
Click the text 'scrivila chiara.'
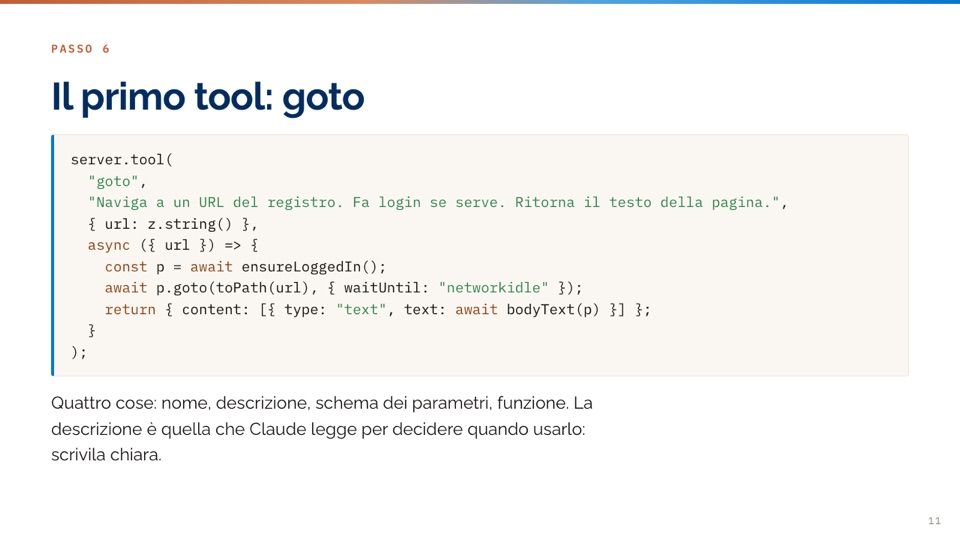(107, 455)
